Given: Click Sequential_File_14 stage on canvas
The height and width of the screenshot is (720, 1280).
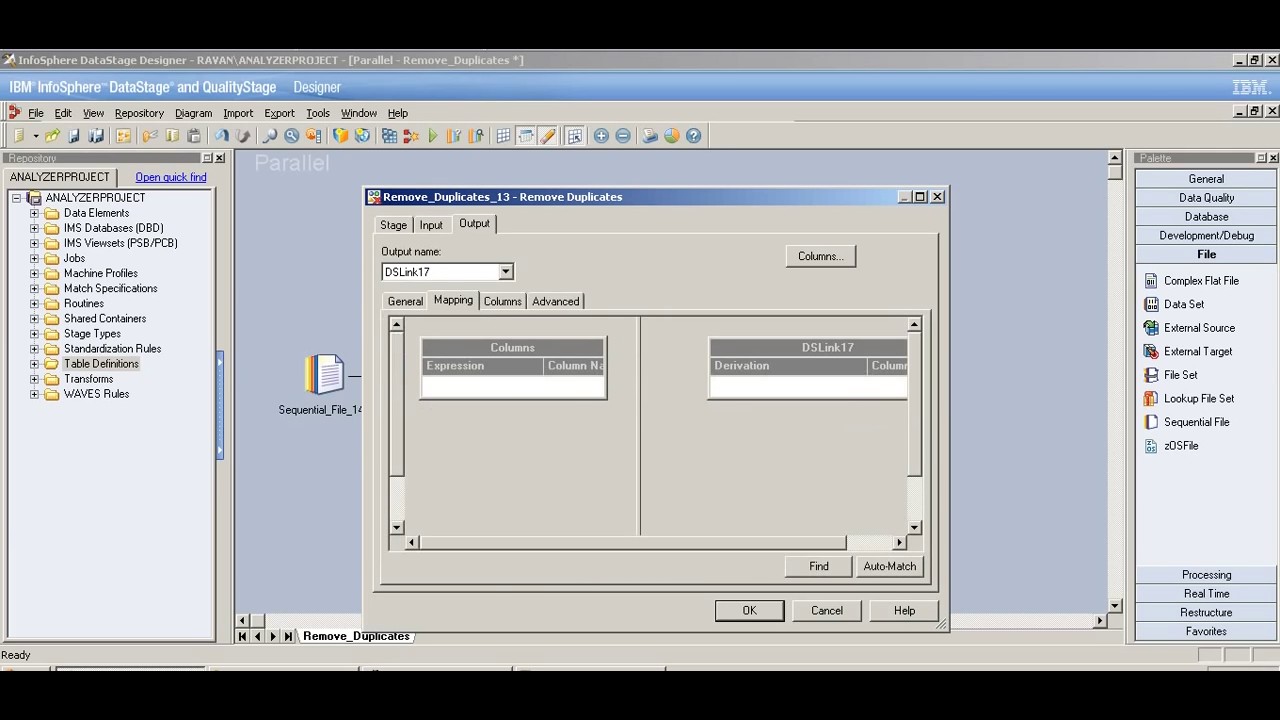Looking at the screenshot, I should [324, 375].
